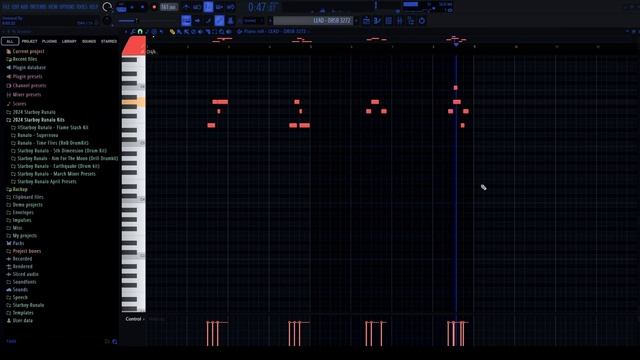Click the highlighted piano roll view button
Image resolution: width=640 pixels, height=360 pixels.
(186, 20)
